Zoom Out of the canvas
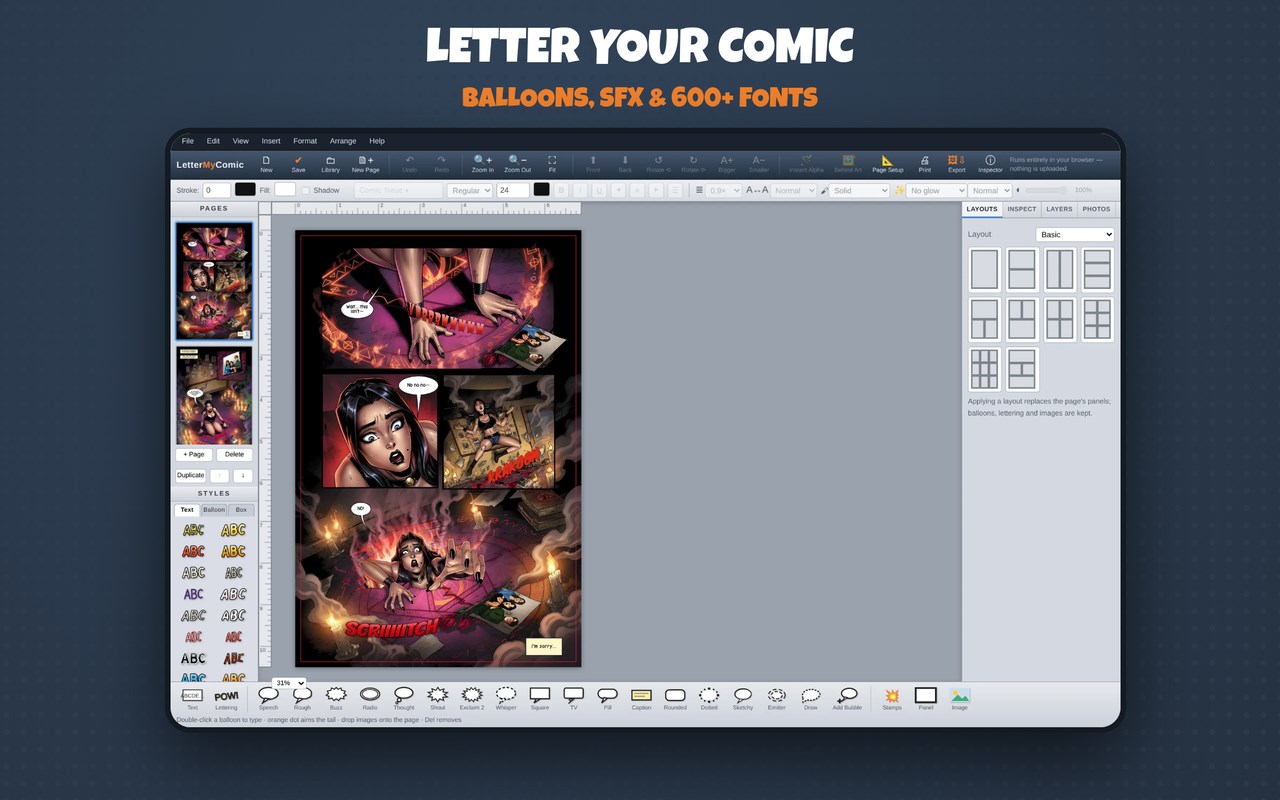The height and width of the screenshot is (800, 1280). [x=518, y=164]
